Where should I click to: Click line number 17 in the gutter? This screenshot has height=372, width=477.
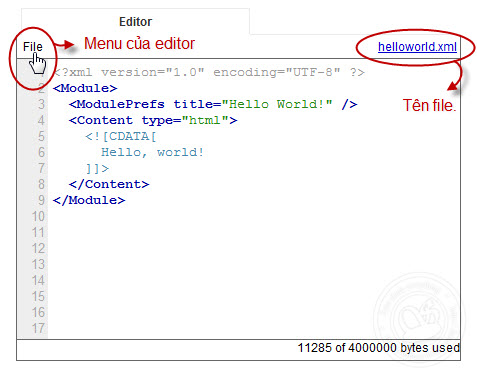pos(38,328)
